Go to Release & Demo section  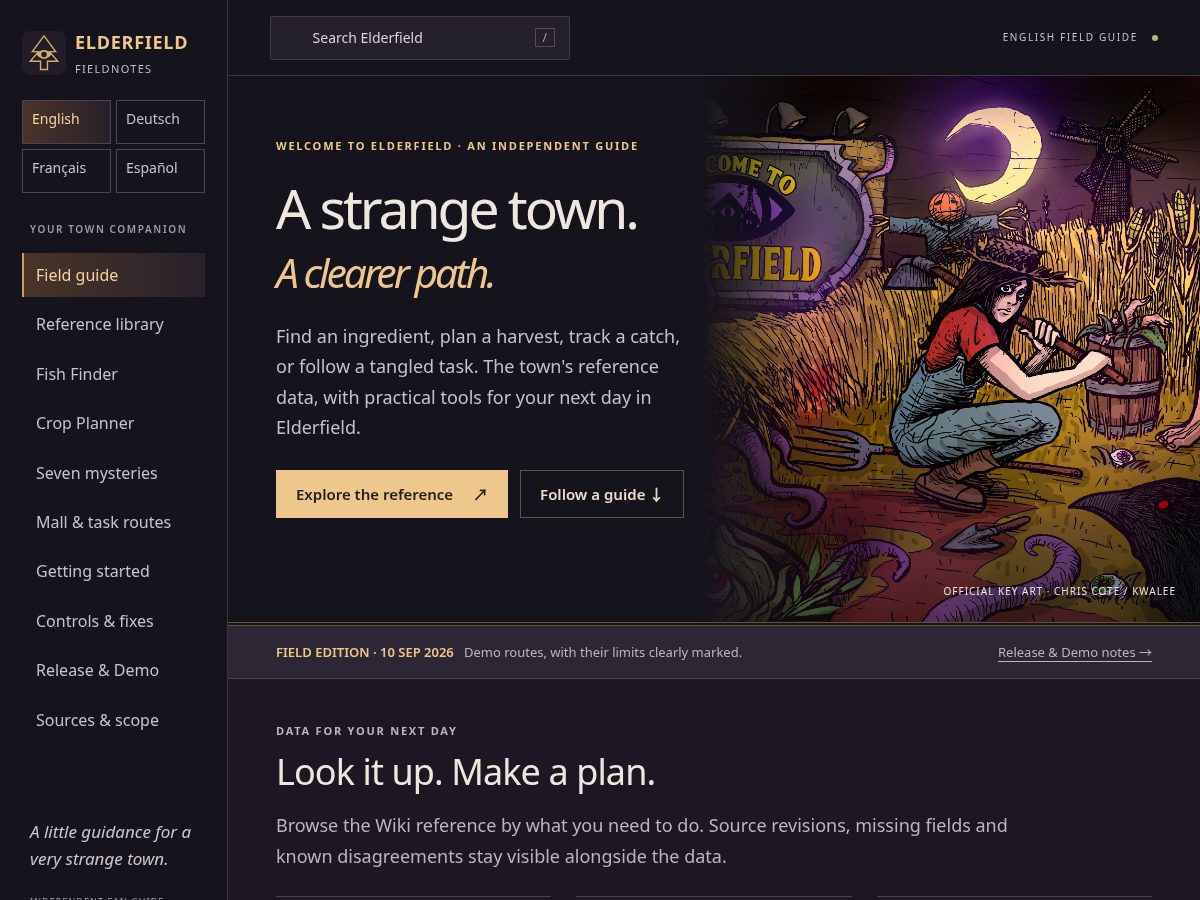113,670
